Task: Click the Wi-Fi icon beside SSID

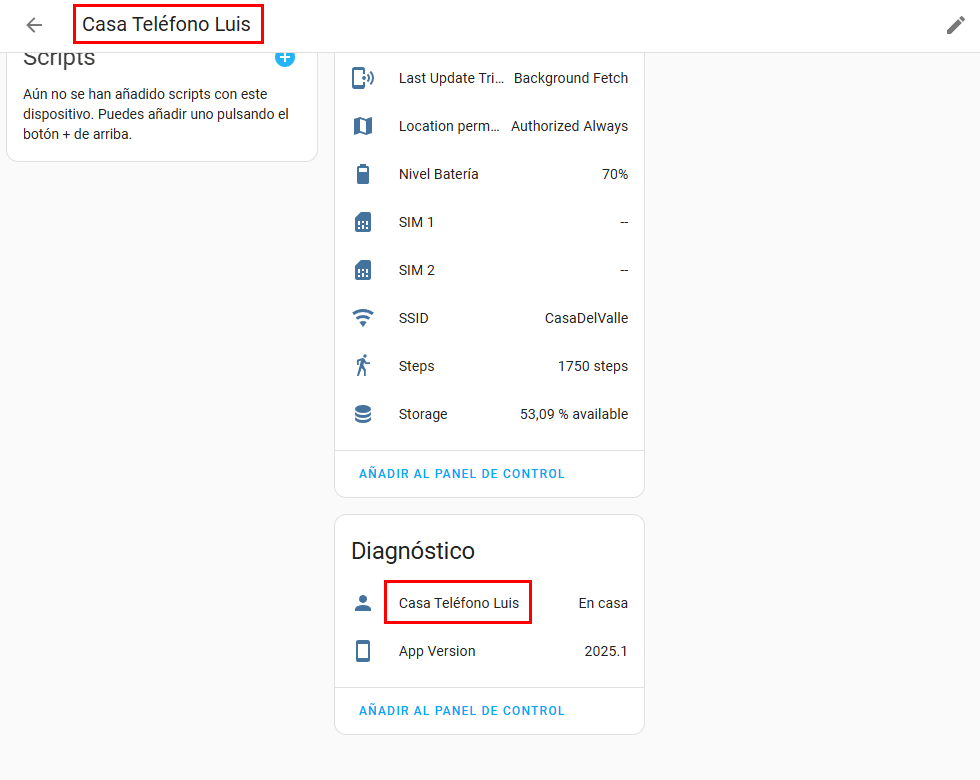Action: [x=363, y=318]
